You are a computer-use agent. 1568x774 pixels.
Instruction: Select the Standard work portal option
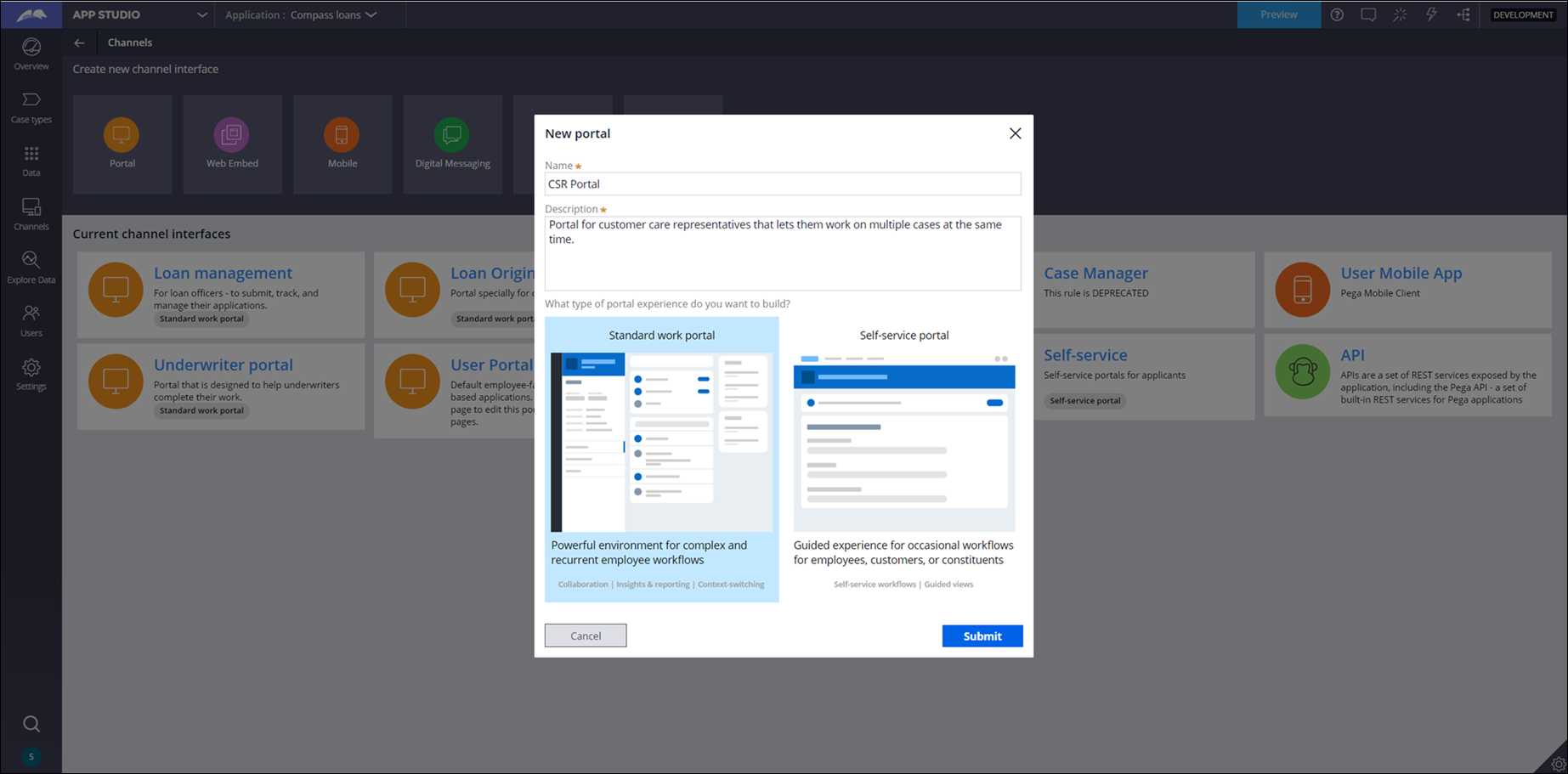point(661,459)
